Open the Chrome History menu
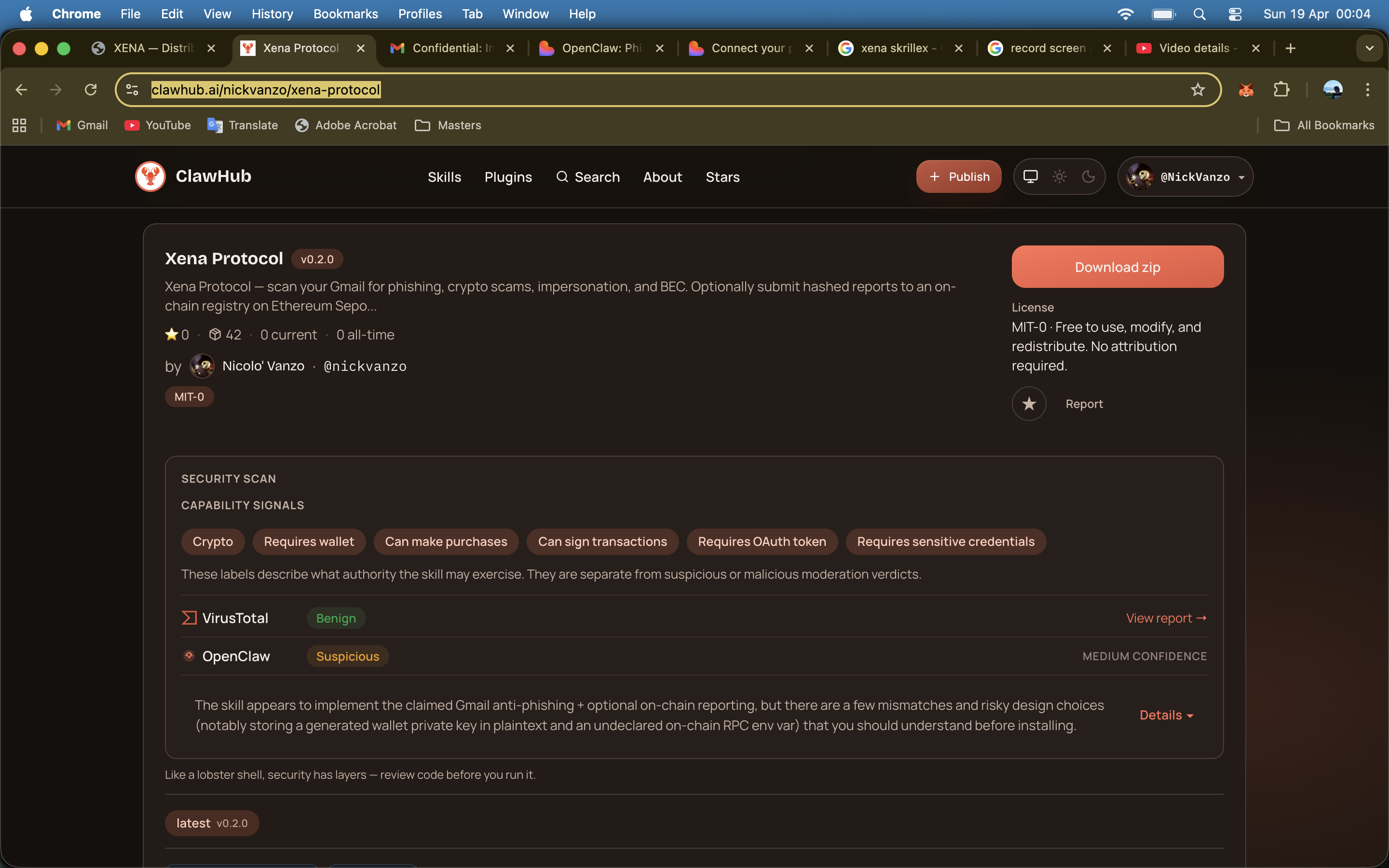The image size is (1389, 868). point(272,14)
